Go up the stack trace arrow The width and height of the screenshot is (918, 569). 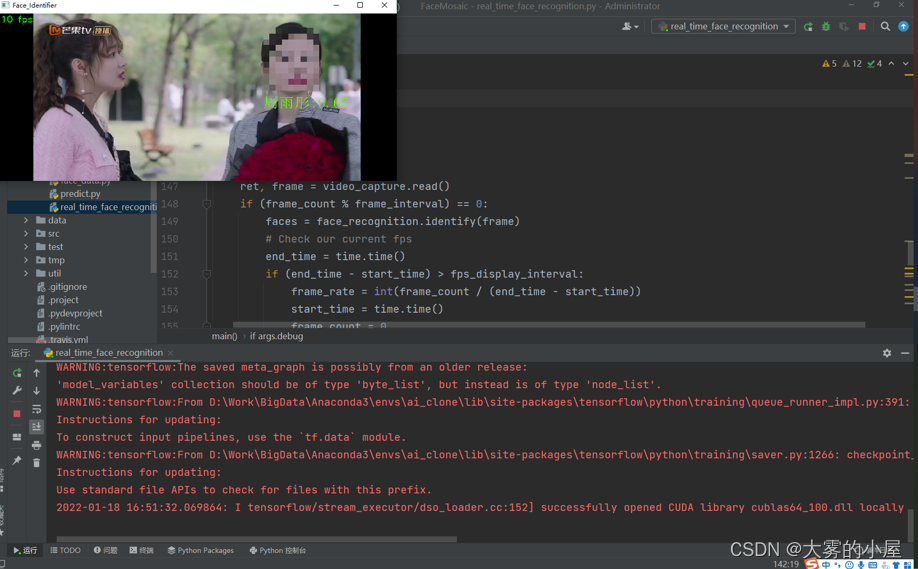[36, 373]
